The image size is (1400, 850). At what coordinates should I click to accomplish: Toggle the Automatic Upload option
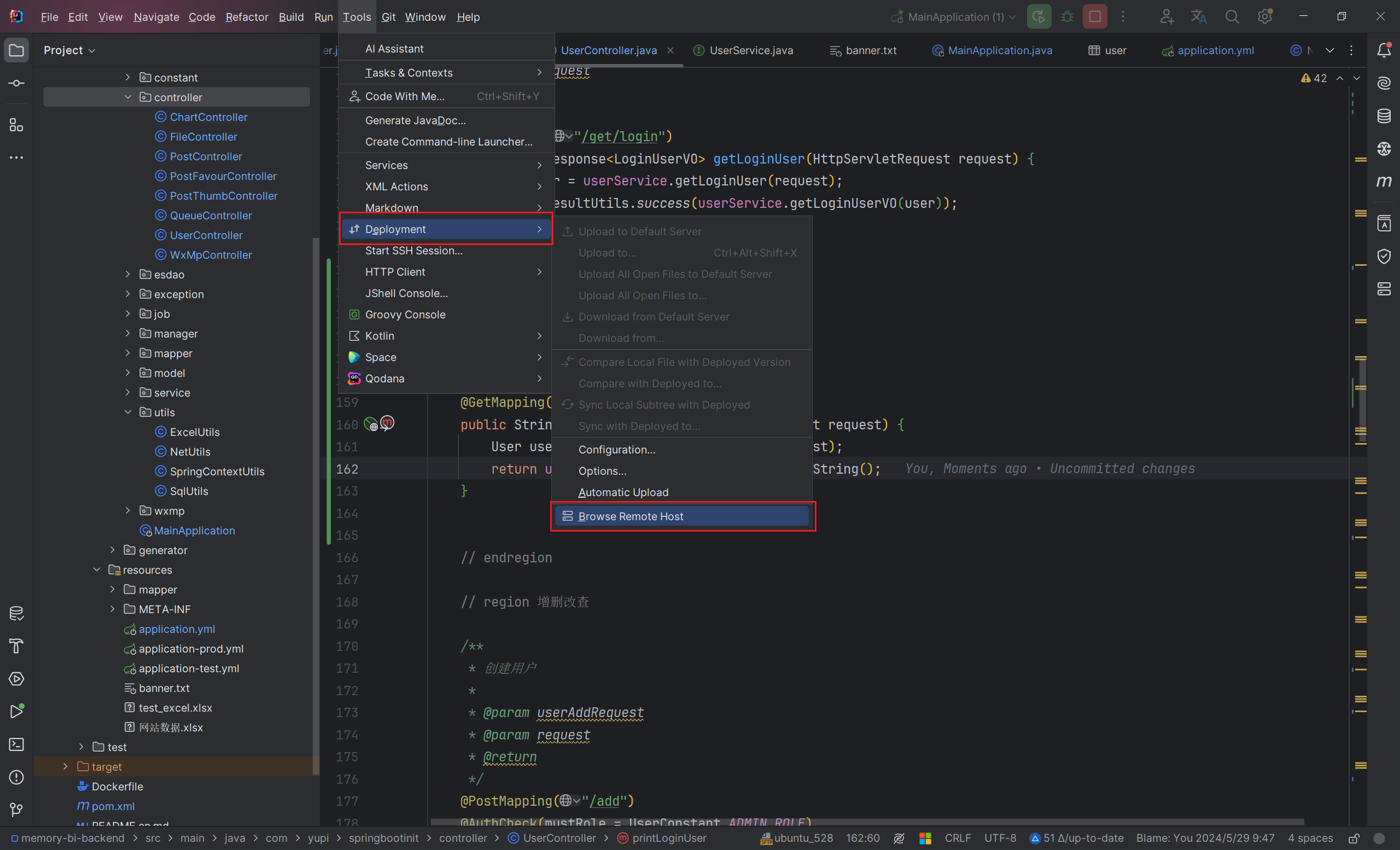coord(623,491)
